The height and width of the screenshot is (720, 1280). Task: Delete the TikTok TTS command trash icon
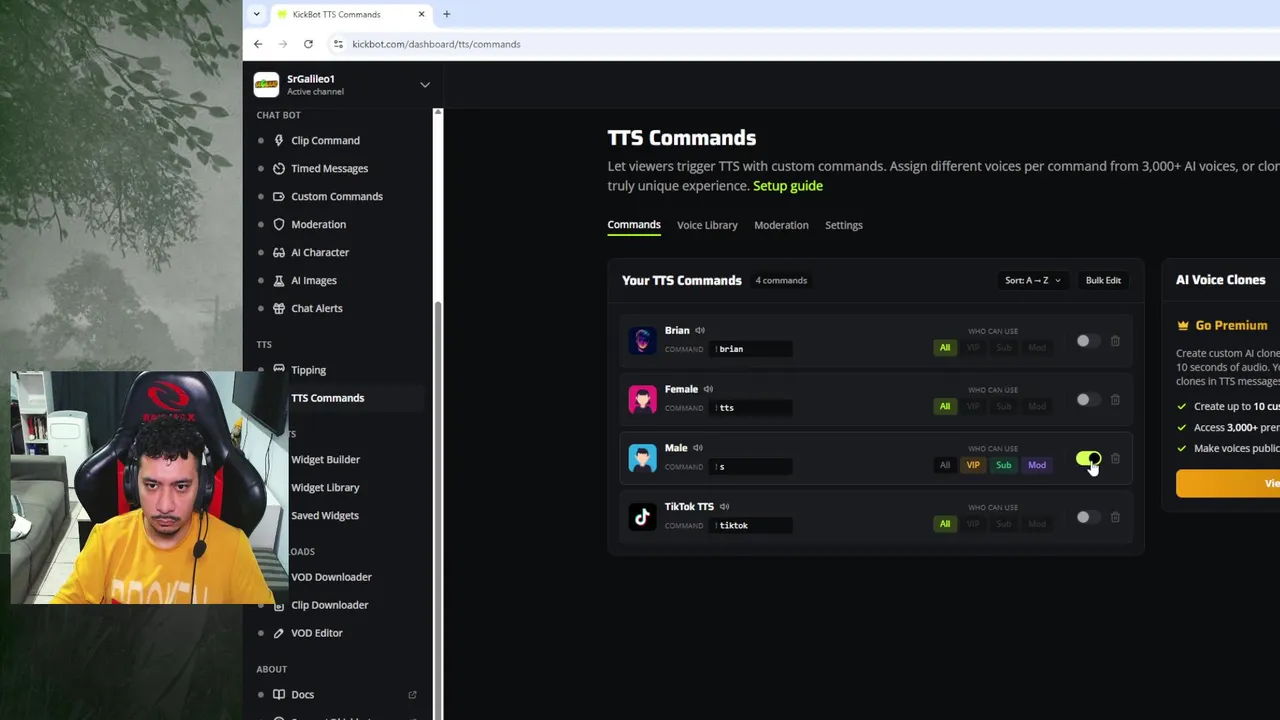click(x=1115, y=517)
